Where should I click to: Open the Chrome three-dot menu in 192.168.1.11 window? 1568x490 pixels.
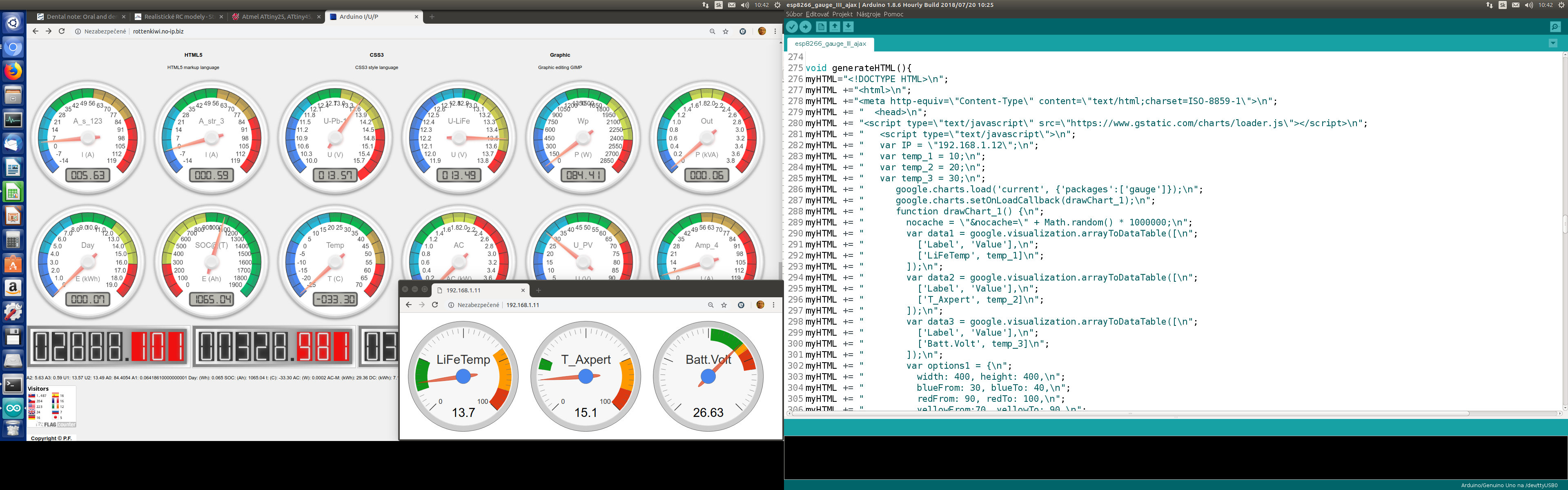pos(774,305)
